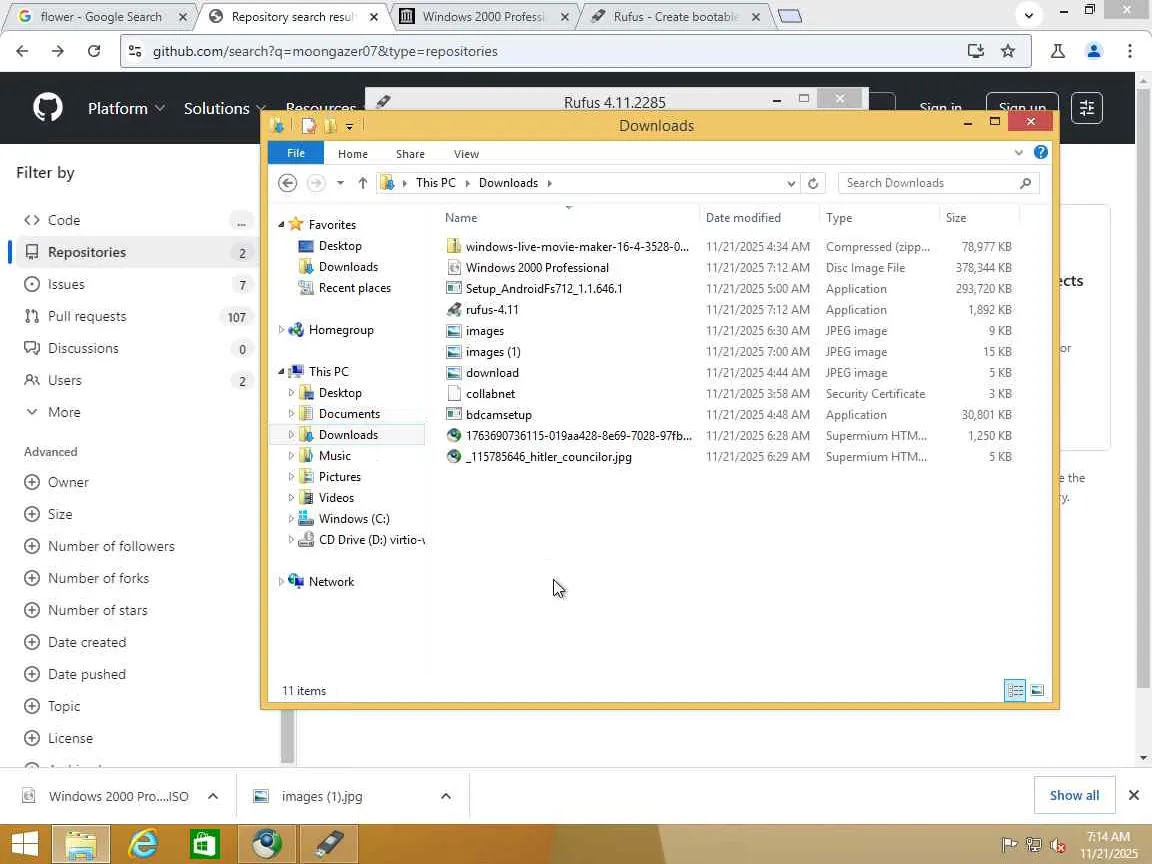This screenshot has height=864, width=1152.
Task: Expand the Windows (C:) drive node
Action: 291,519
